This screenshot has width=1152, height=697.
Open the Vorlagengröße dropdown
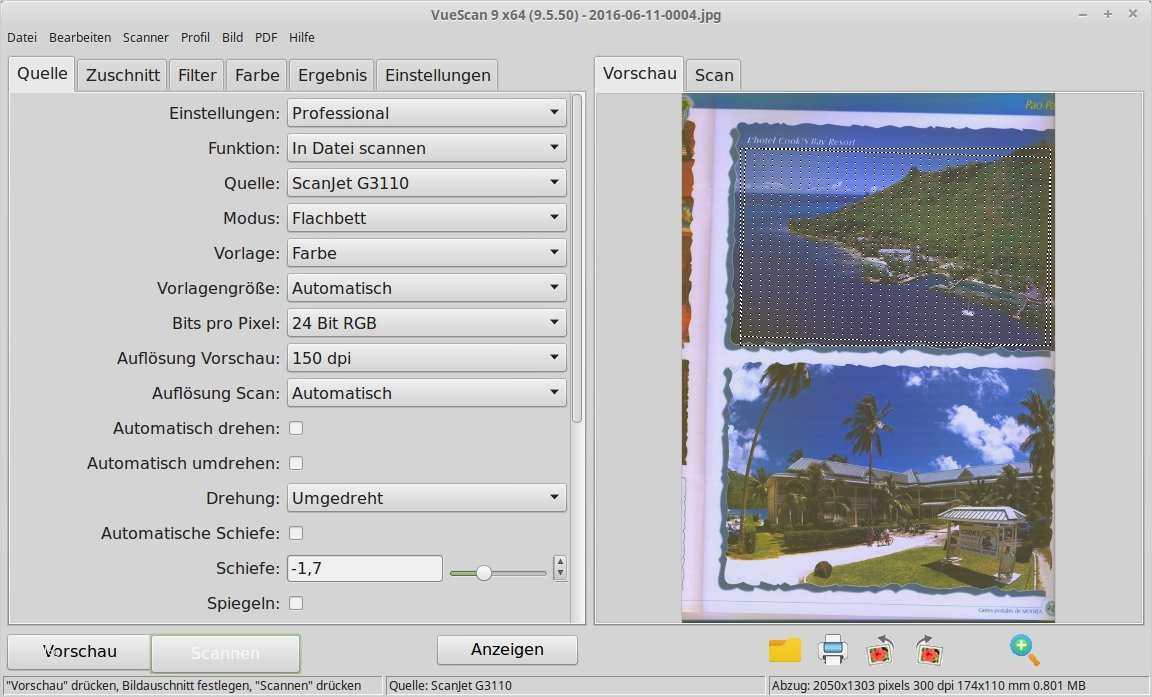pyautogui.click(x=426, y=288)
